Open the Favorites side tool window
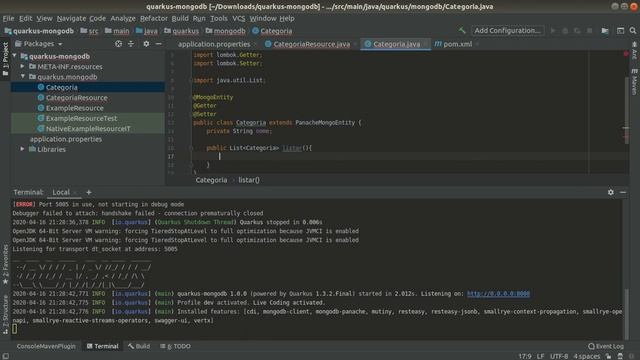Viewport: 640px width, 360px height. [5, 264]
